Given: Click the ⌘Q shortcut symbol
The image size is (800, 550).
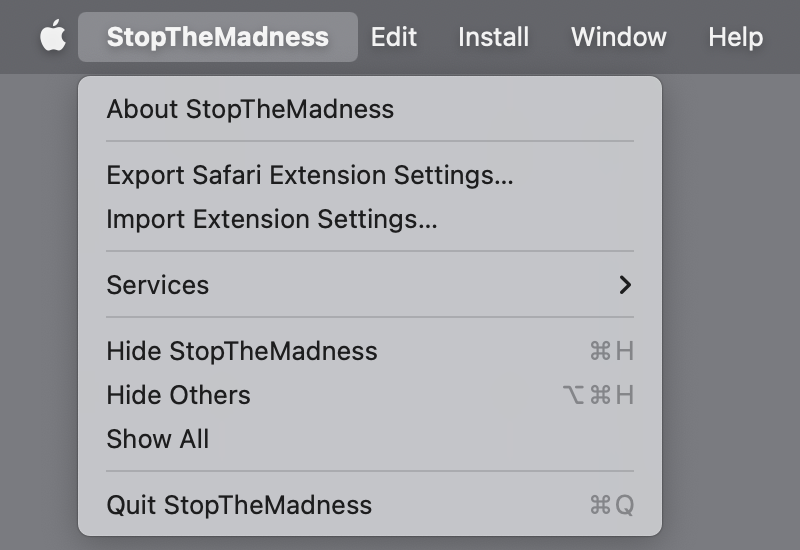Looking at the screenshot, I should [x=612, y=505].
